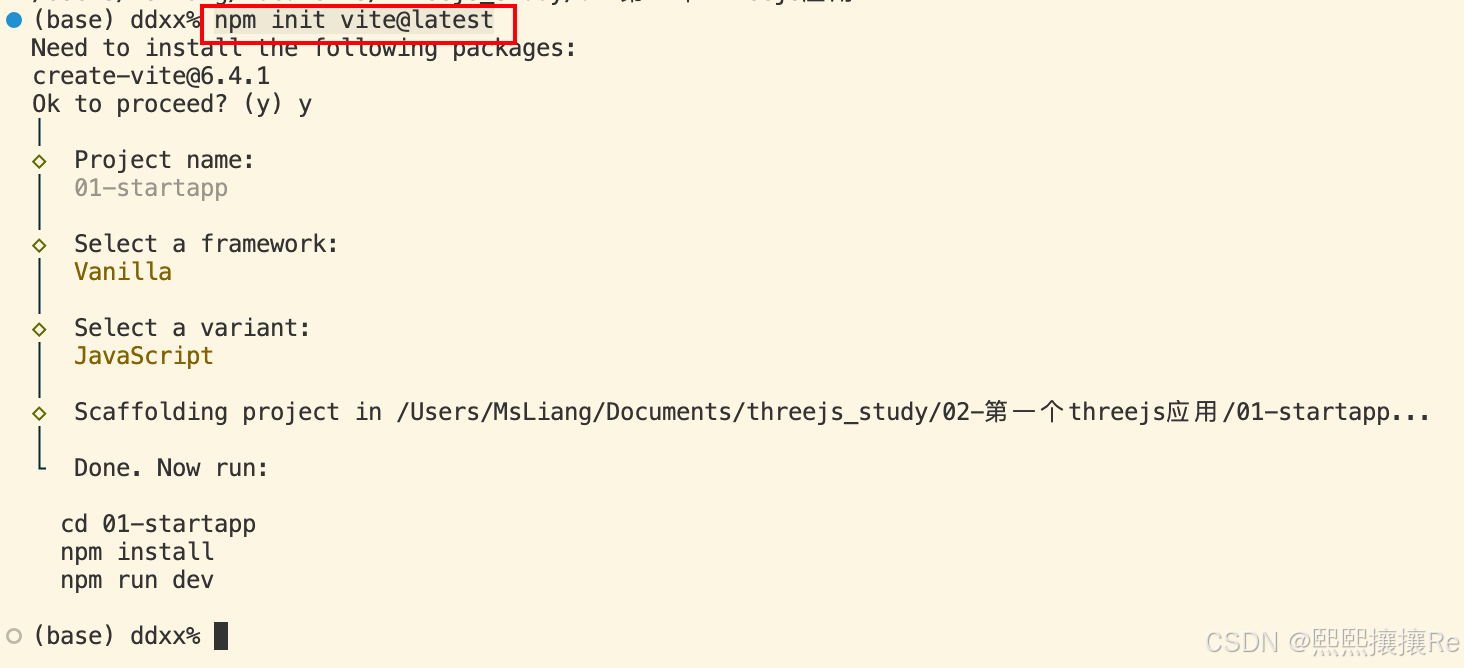Image resolution: width=1464 pixels, height=668 pixels.
Task: Click the 01-startapp project name value
Action: (151, 188)
